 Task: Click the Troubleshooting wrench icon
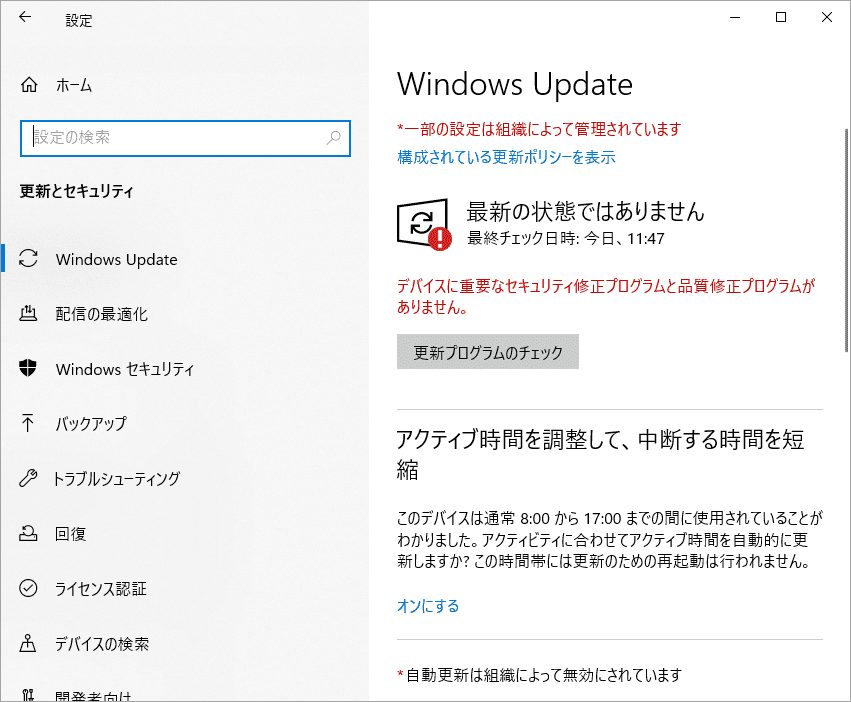pyautogui.click(x=28, y=478)
